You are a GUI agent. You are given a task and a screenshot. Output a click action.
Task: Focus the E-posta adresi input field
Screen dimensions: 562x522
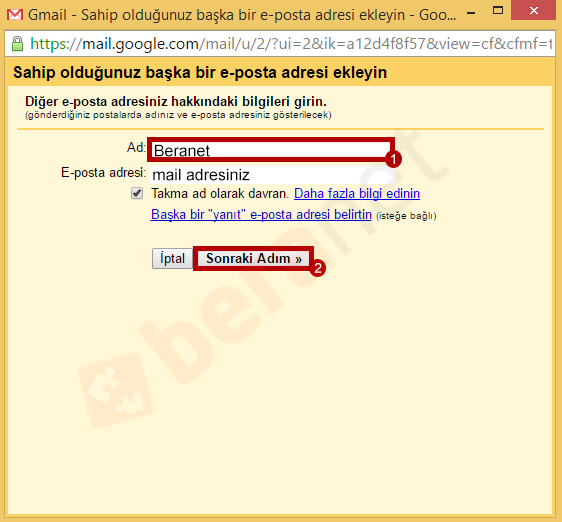tap(272, 175)
